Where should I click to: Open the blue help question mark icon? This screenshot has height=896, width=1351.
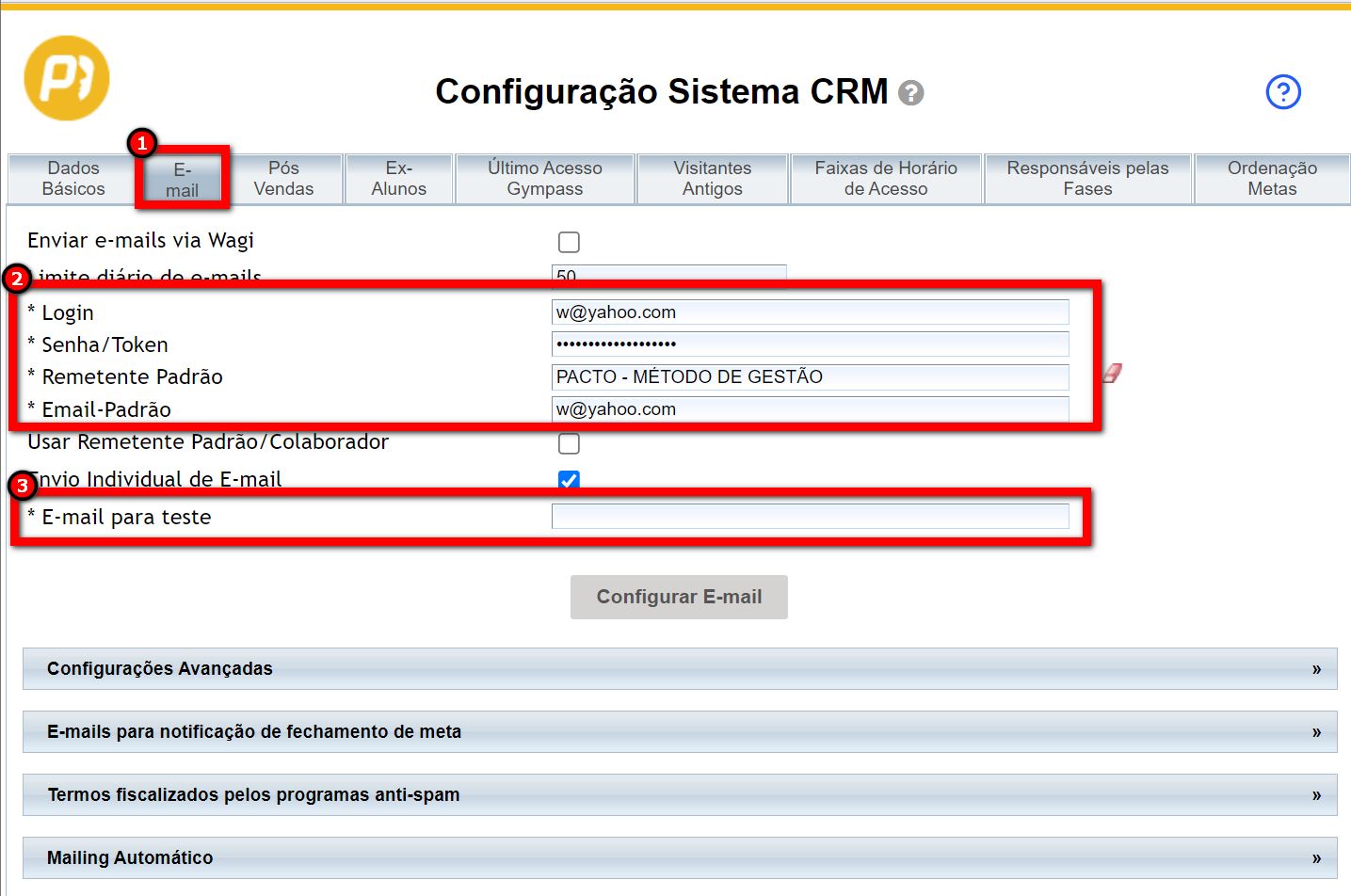click(1282, 92)
